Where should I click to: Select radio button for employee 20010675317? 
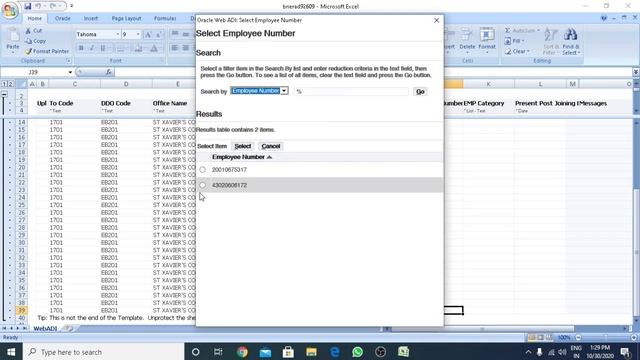(203, 169)
